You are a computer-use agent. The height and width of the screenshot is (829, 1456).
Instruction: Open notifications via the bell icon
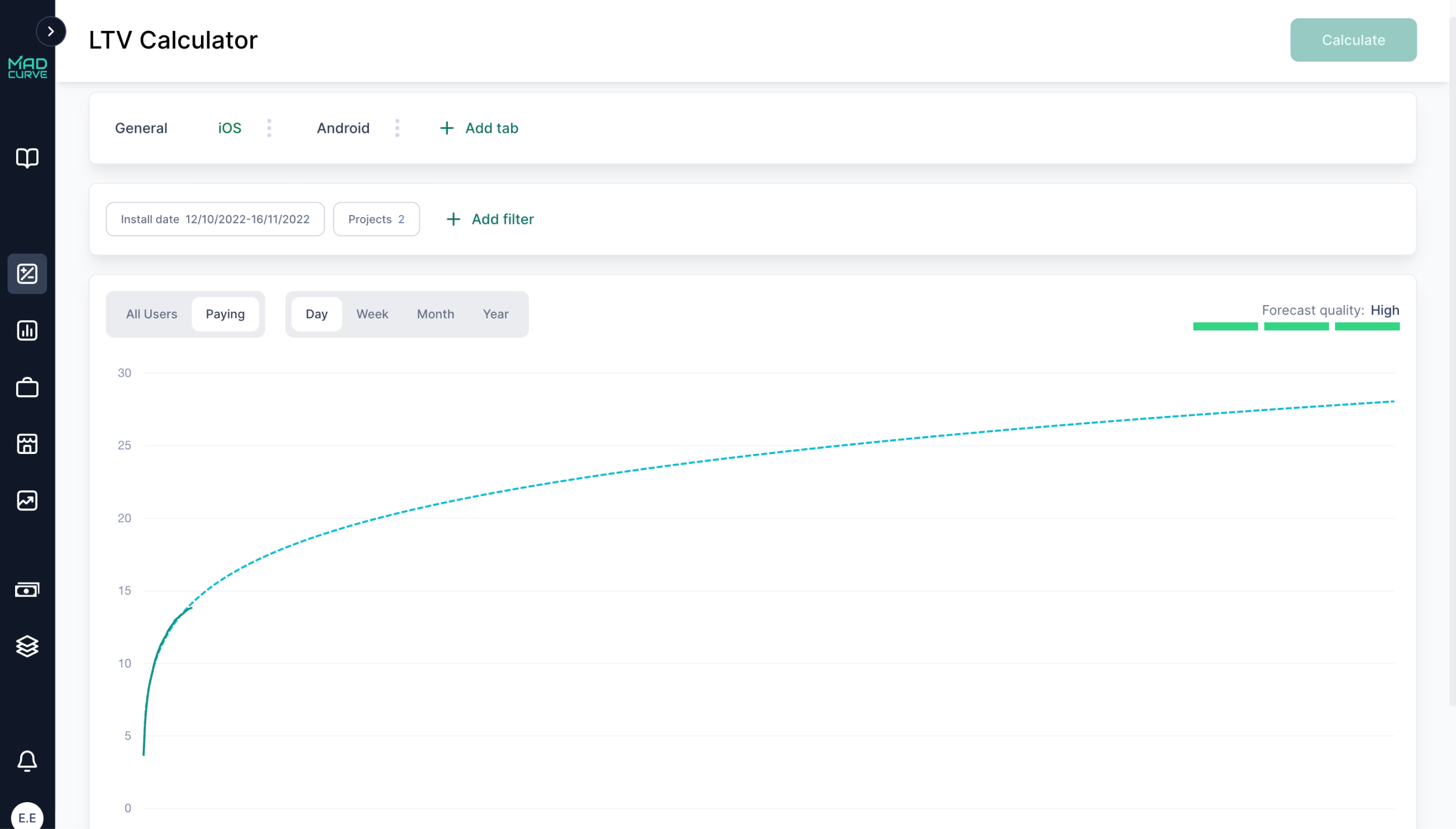[27, 761]
